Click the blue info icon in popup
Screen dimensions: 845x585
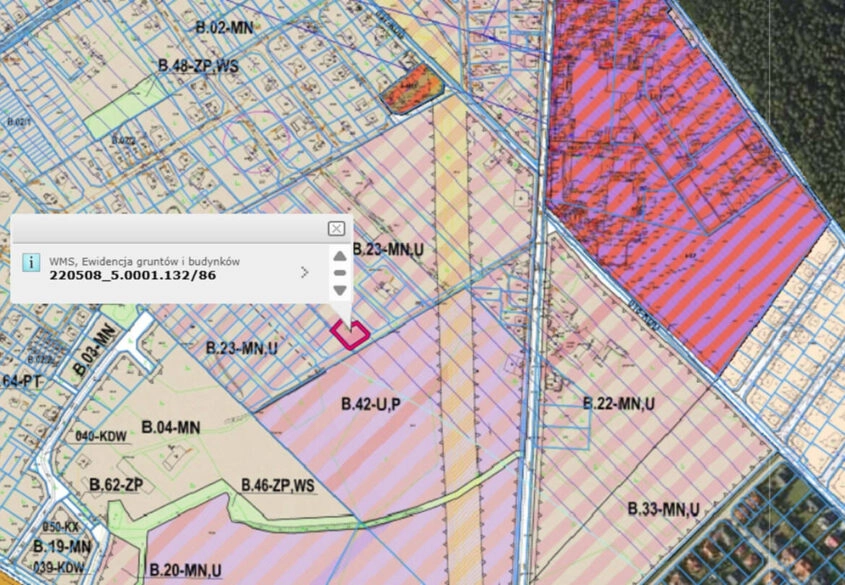[x=31, y=263]
